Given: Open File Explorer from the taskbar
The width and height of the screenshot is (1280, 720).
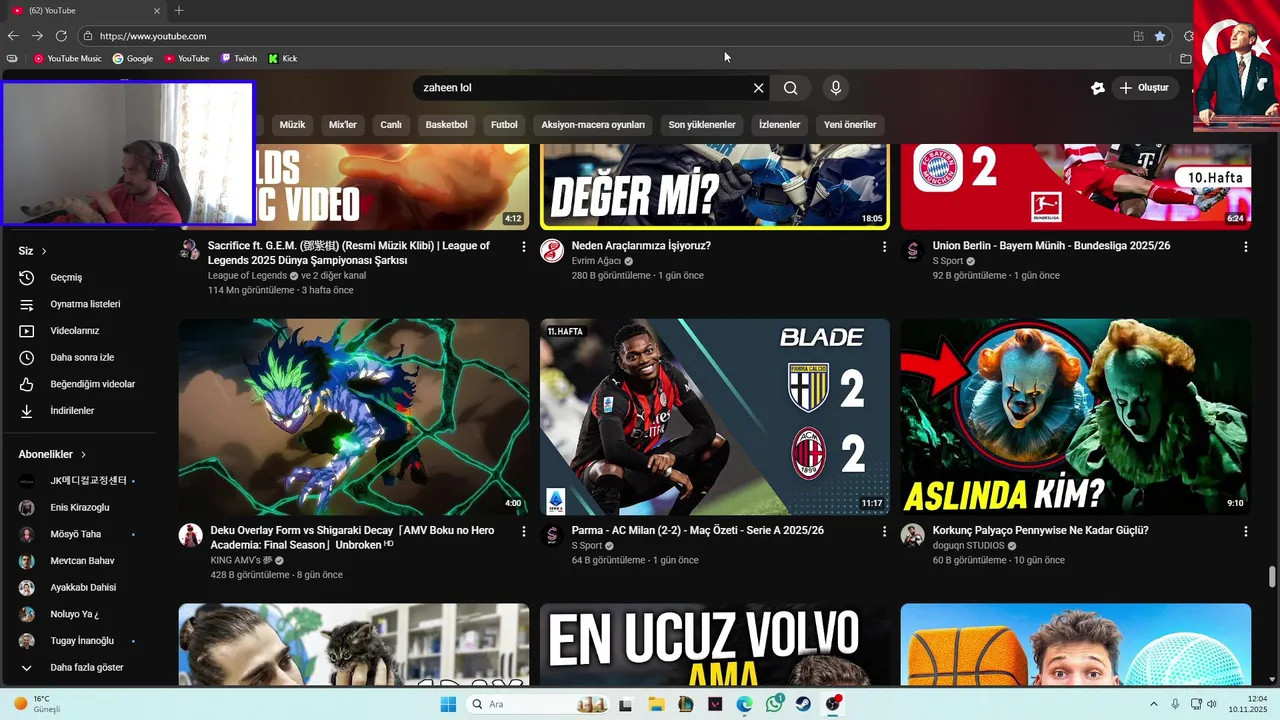Looking at the screenshot, I should [657, 704].
